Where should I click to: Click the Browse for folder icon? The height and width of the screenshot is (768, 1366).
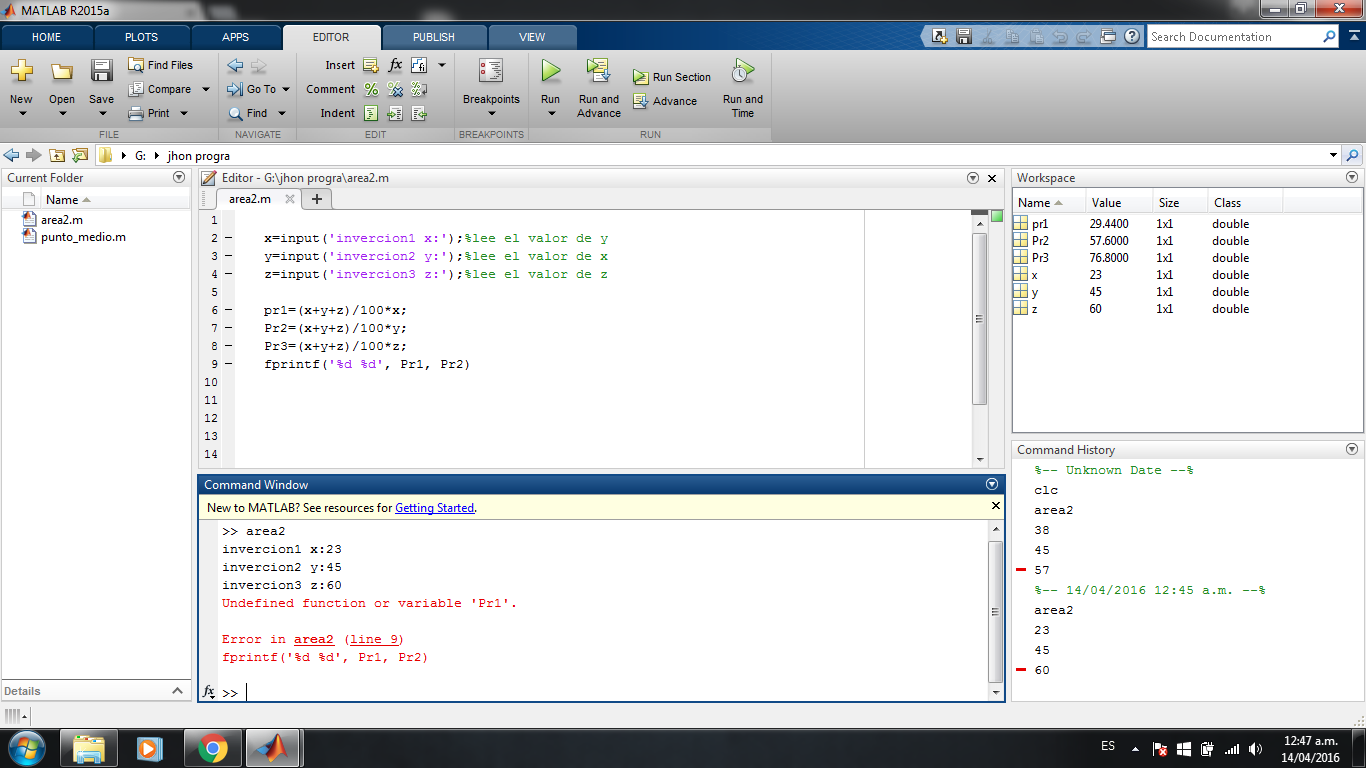(79, 155)
